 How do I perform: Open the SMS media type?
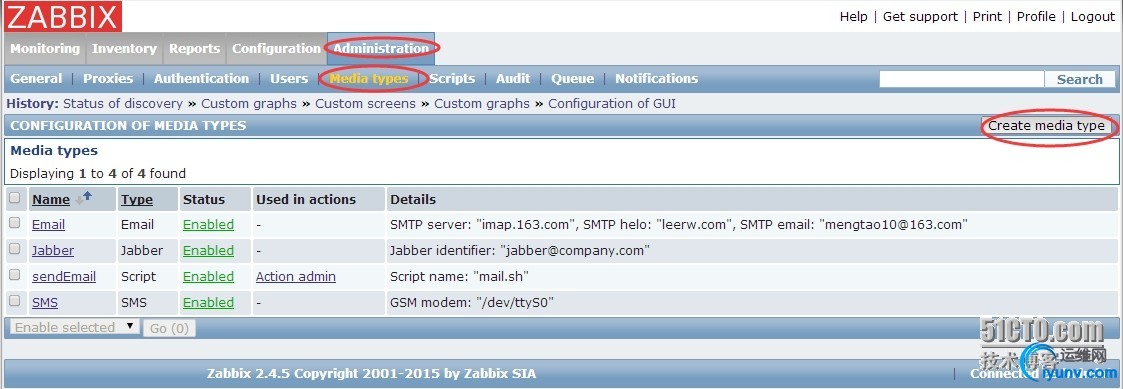(44, 302)
